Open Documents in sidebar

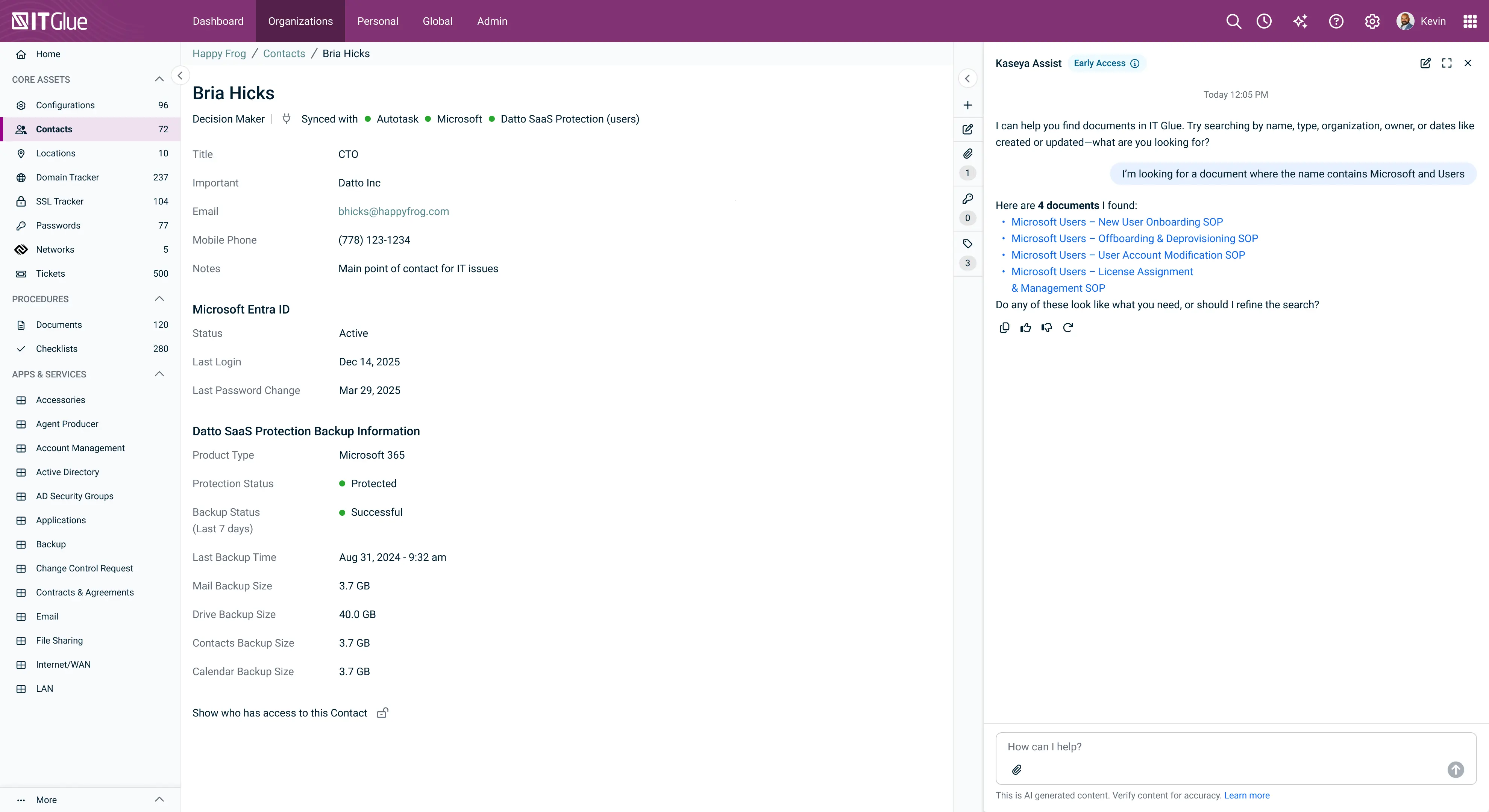pos(90,325)
